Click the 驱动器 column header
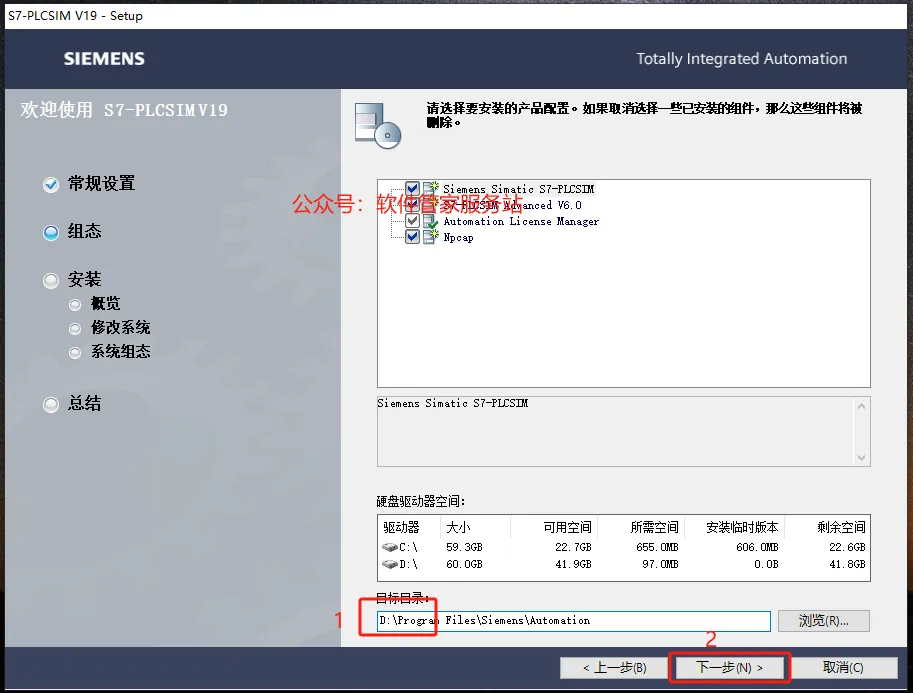The width and height of the screenshot is (913, 693). pos(408,527)
